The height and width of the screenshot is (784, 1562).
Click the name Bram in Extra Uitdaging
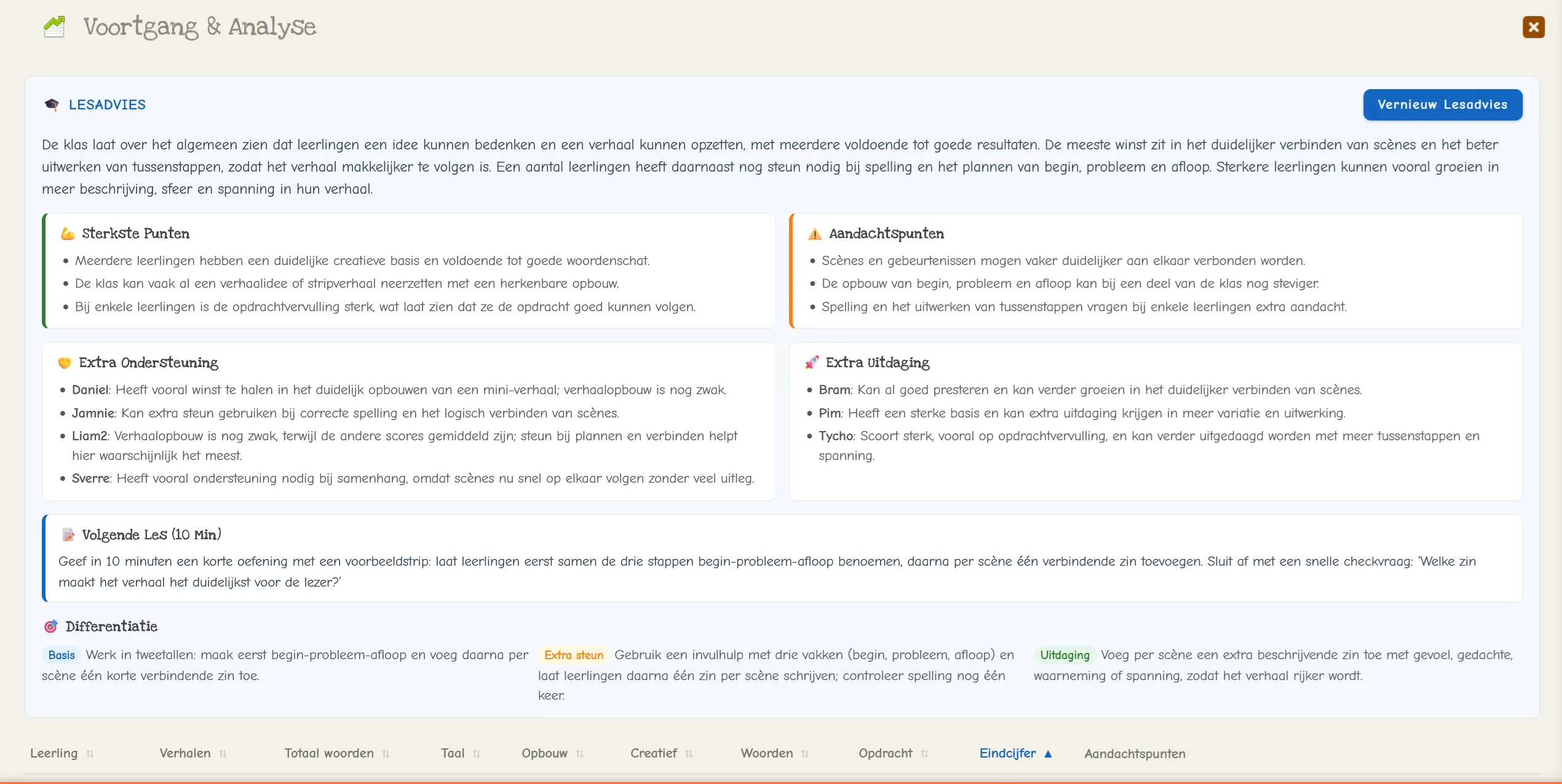click(x=835, y=390)
